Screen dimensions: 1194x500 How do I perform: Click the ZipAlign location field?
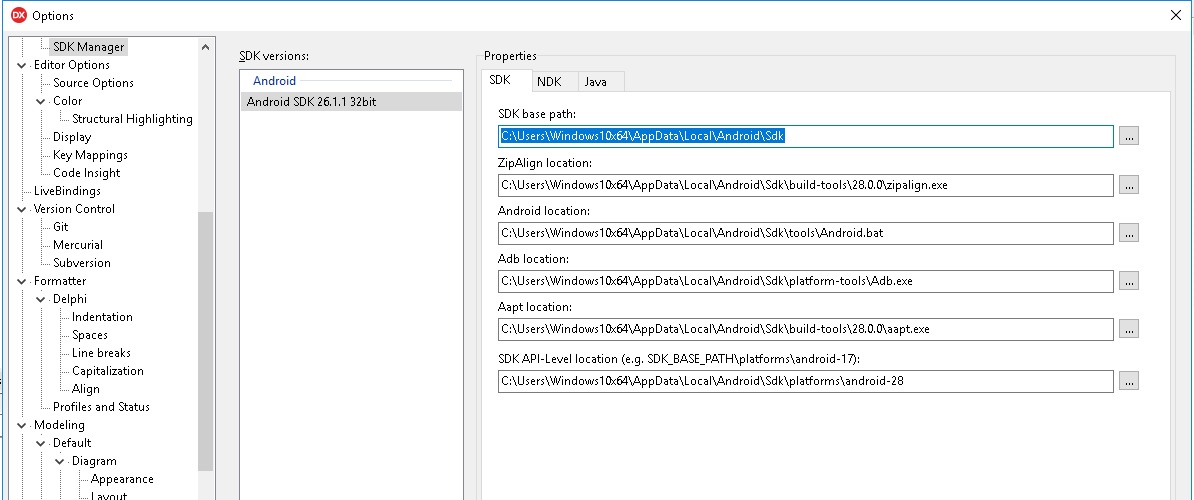click(806, 185)
